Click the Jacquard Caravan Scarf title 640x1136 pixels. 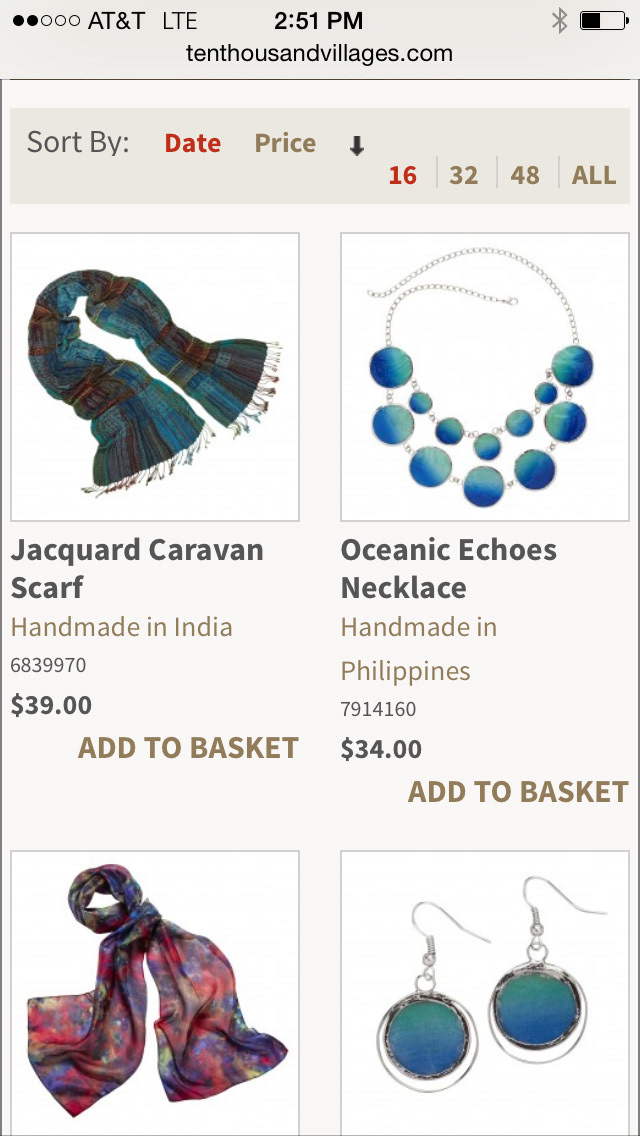tap(137, 569)
